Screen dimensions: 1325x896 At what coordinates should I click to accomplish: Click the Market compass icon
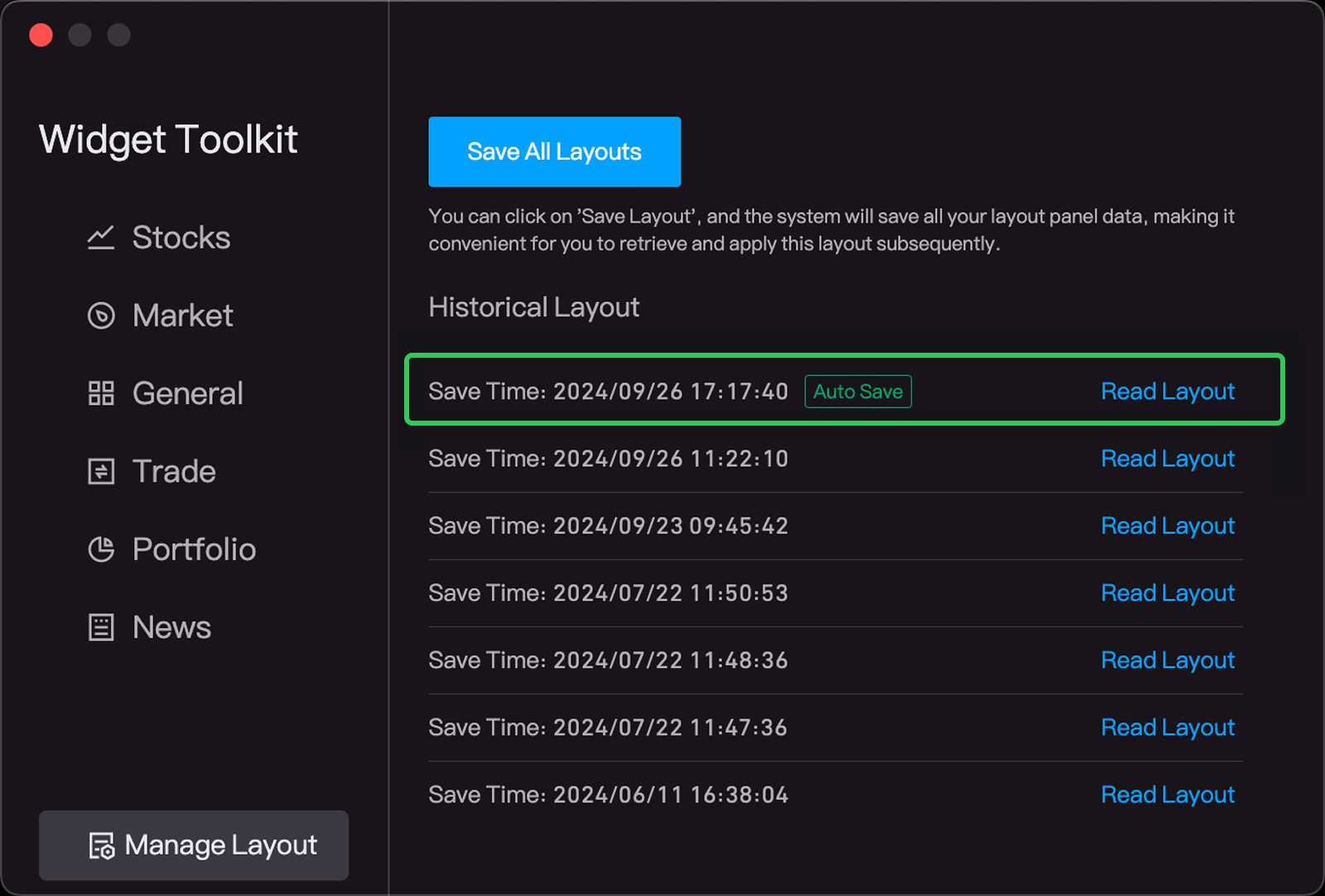pyautogui.click(x=101, y=316)
